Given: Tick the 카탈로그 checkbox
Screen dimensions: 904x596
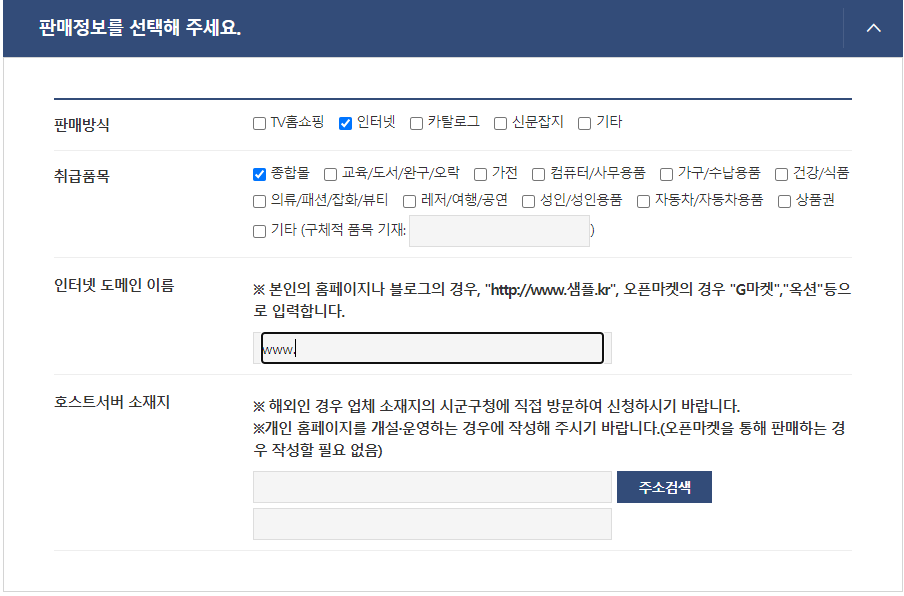Looking at the screenshot, I should (x=416, y=123).
